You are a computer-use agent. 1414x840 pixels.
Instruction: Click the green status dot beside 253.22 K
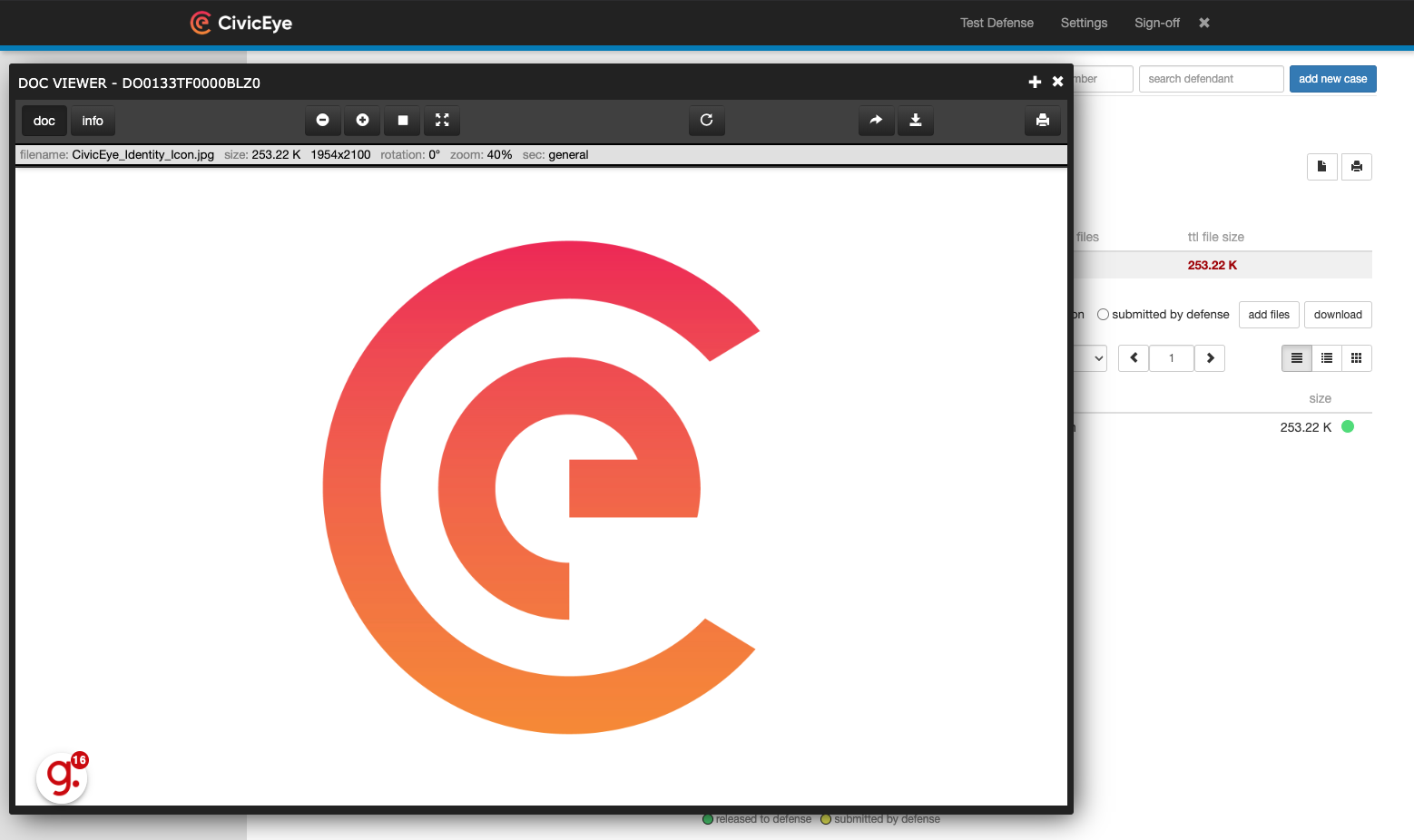[1348, 426]
